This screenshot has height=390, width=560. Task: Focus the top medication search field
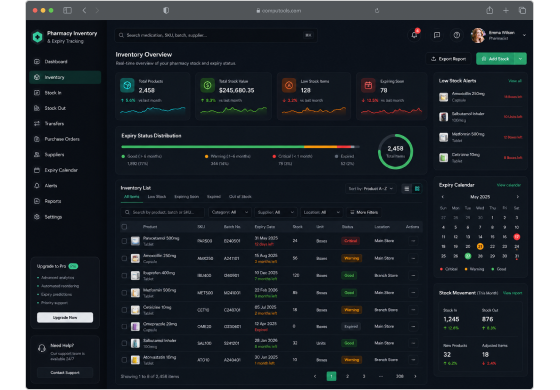(x=216, y=35)
